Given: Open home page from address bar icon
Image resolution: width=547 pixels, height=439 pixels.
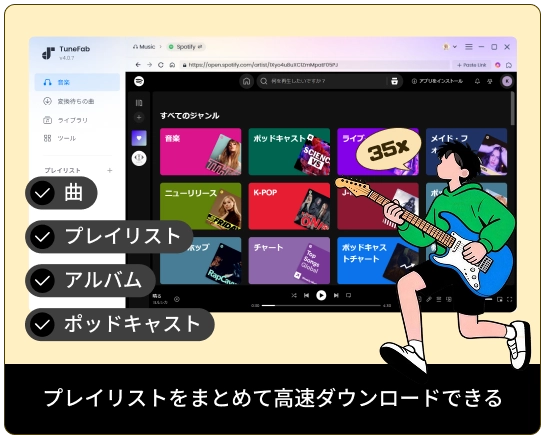Looking at the screenshot, I should [172, 65].
